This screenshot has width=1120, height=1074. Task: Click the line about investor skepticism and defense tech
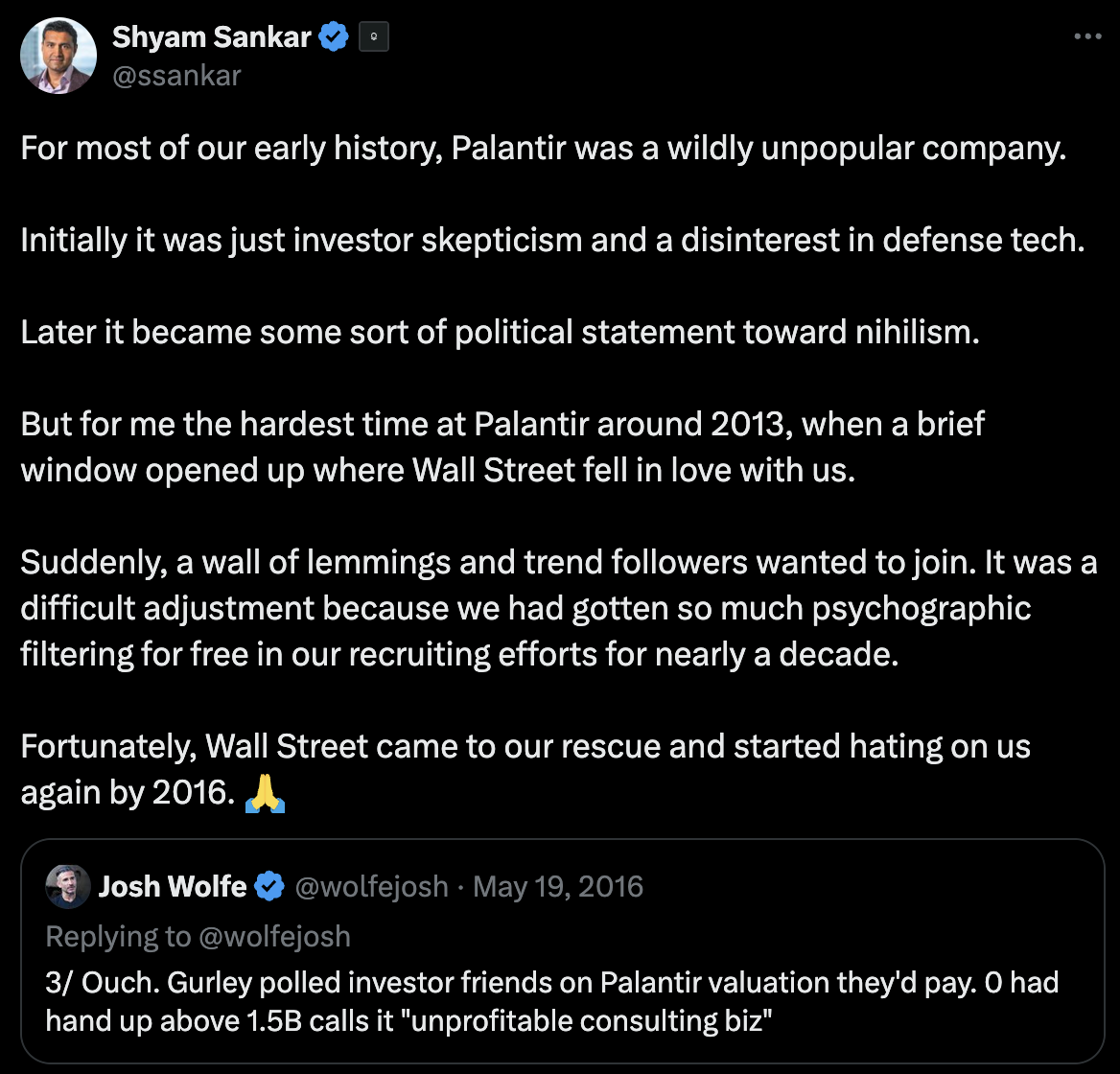click(x=551, y=240)
